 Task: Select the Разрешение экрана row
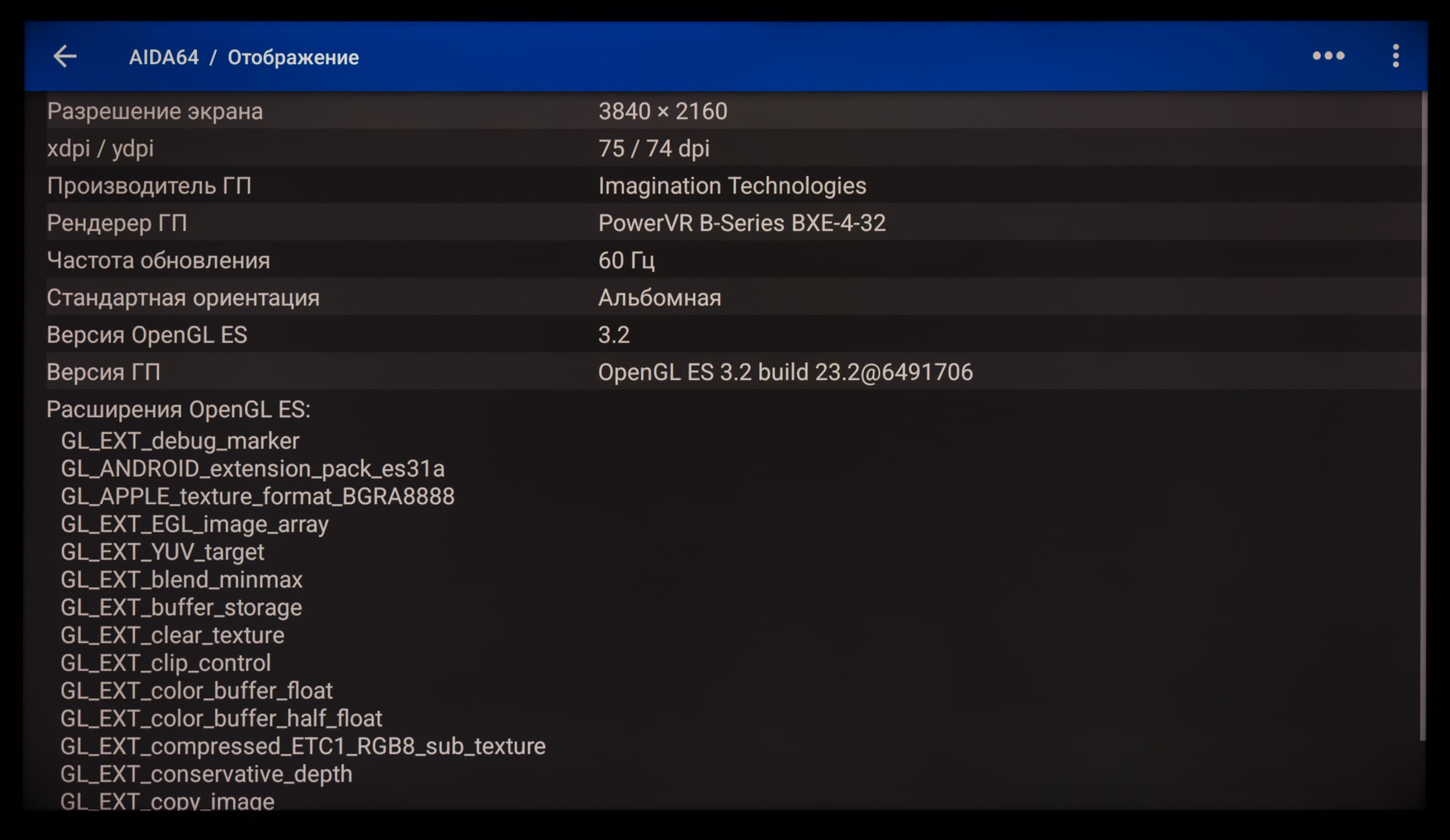tap(155, 111)
